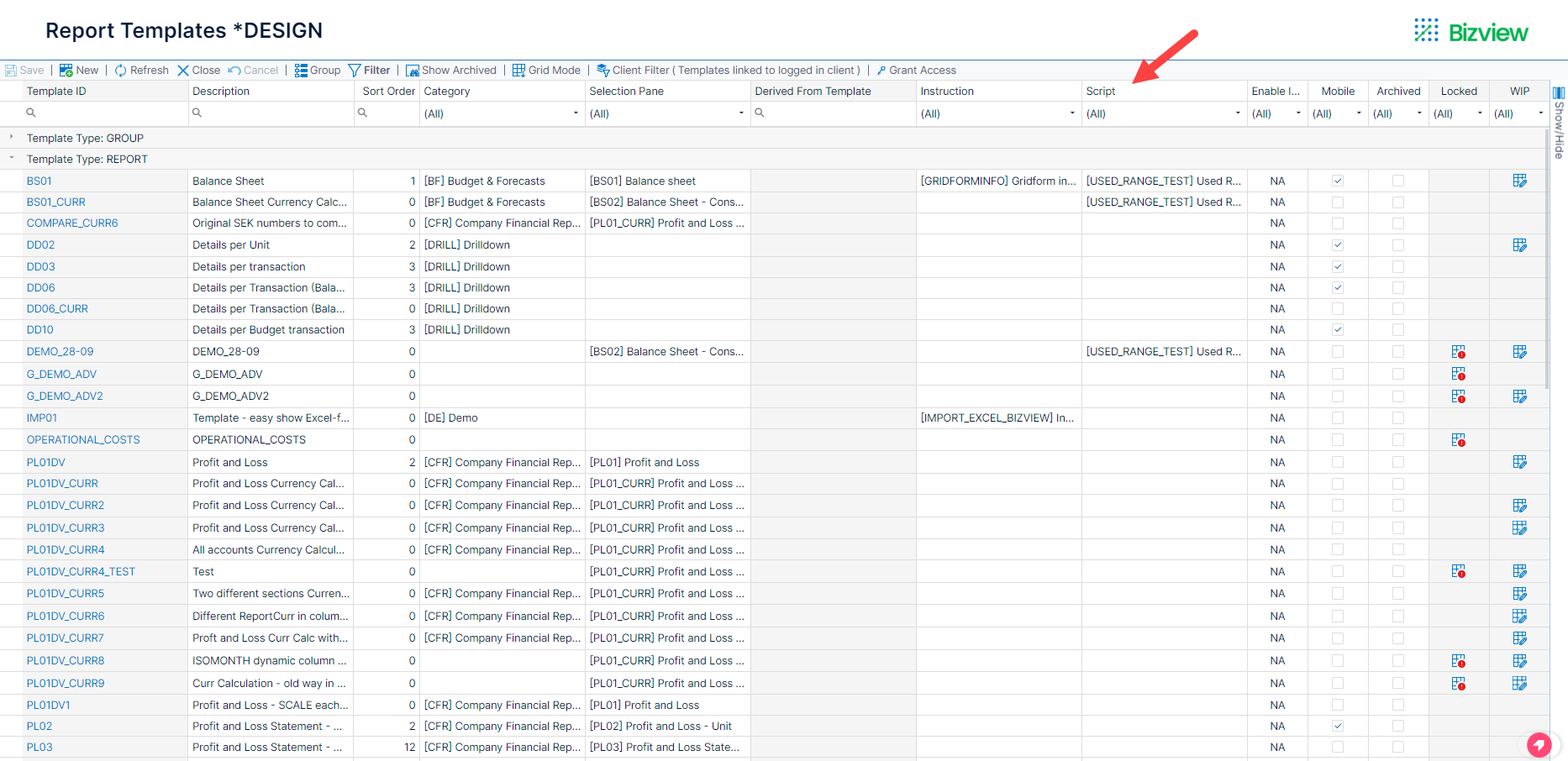Toggle the Mobile checkbox on the PL02 row
This screenshot has width=1568, height=761.
[x=1338, y=726]
